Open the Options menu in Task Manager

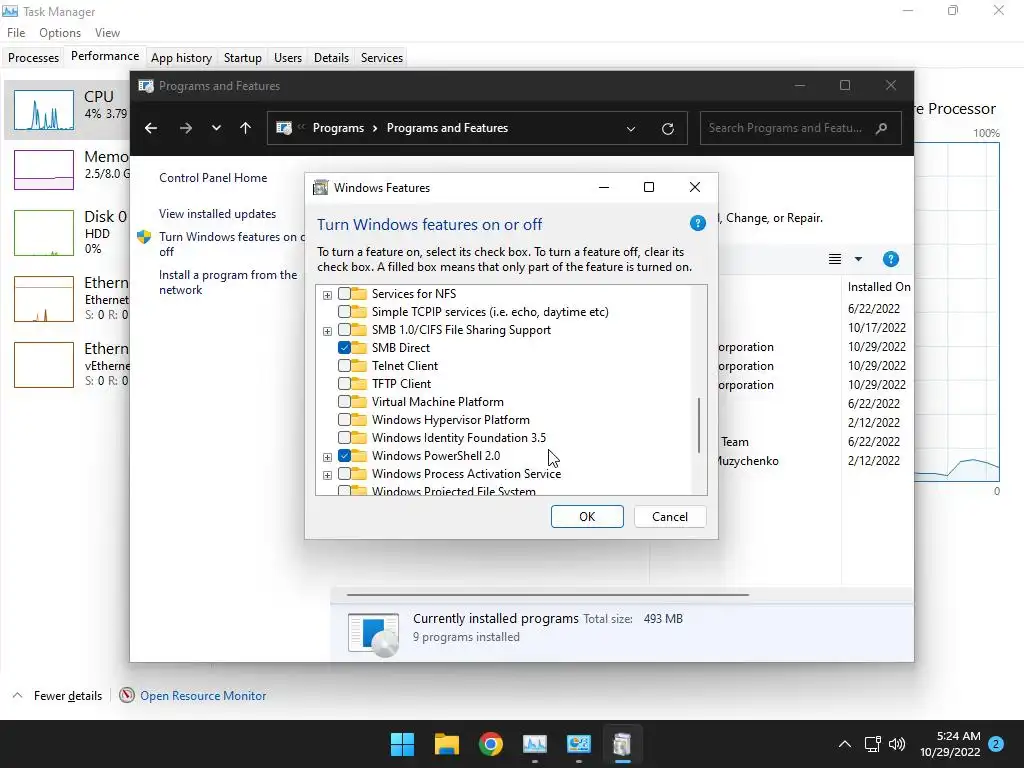pyautogui.click(x=59, y=33)
